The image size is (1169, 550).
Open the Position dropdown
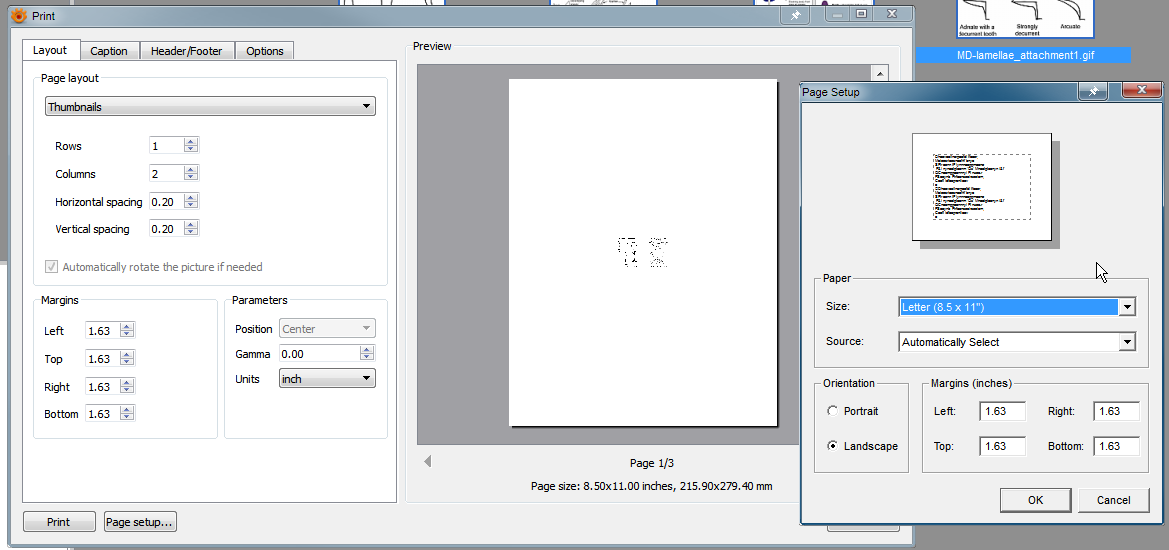point(327,329)
